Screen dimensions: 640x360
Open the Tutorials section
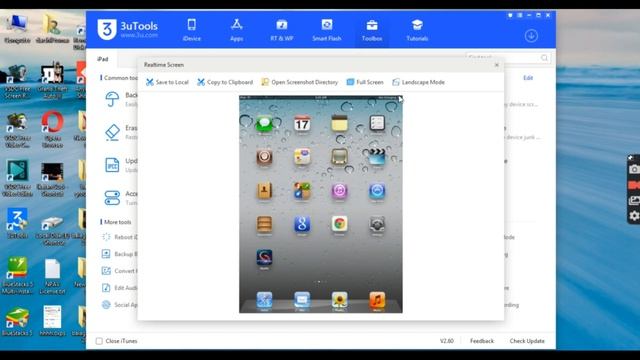[417, 29]
